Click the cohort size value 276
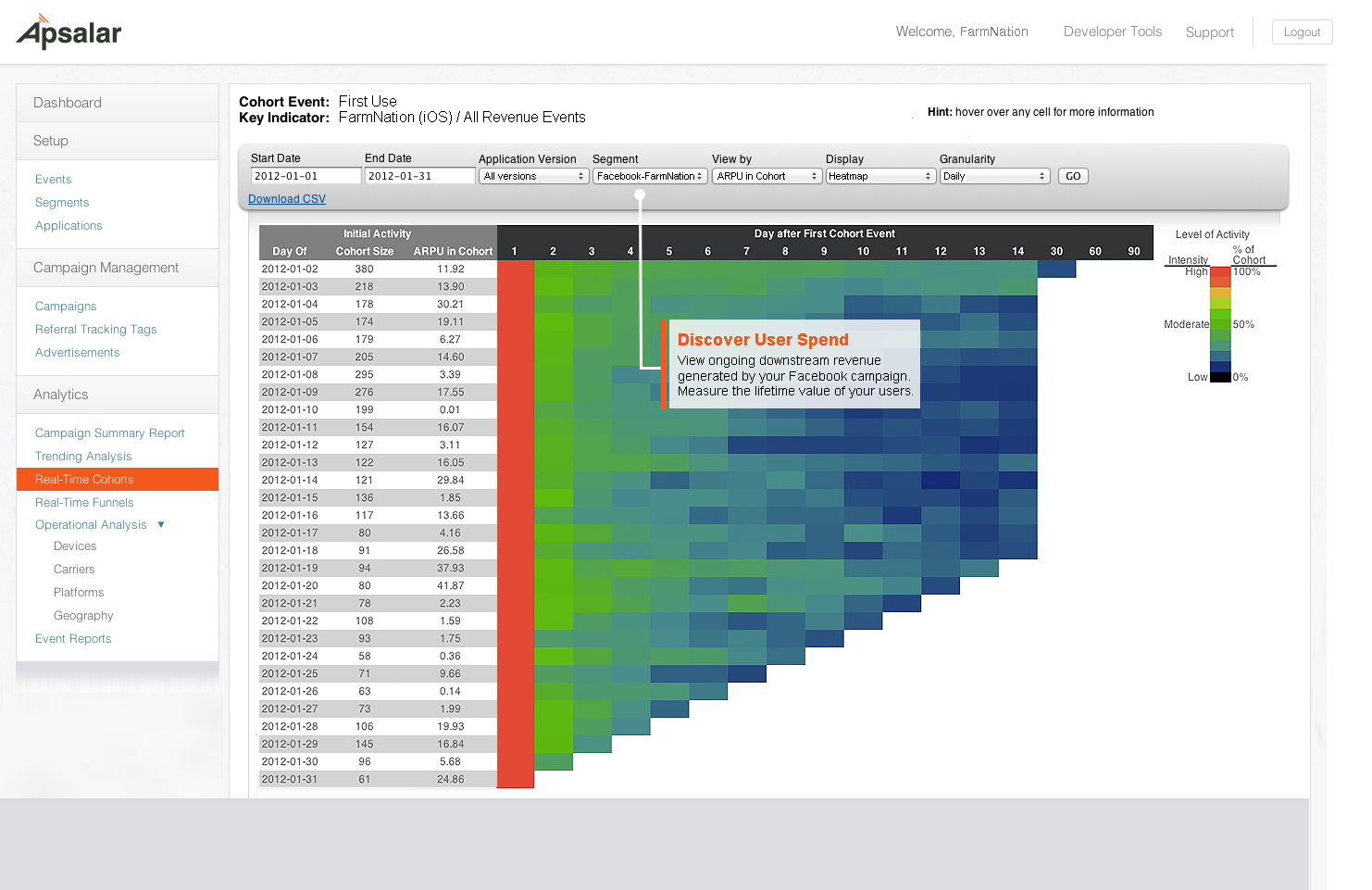 pos(365,393)
